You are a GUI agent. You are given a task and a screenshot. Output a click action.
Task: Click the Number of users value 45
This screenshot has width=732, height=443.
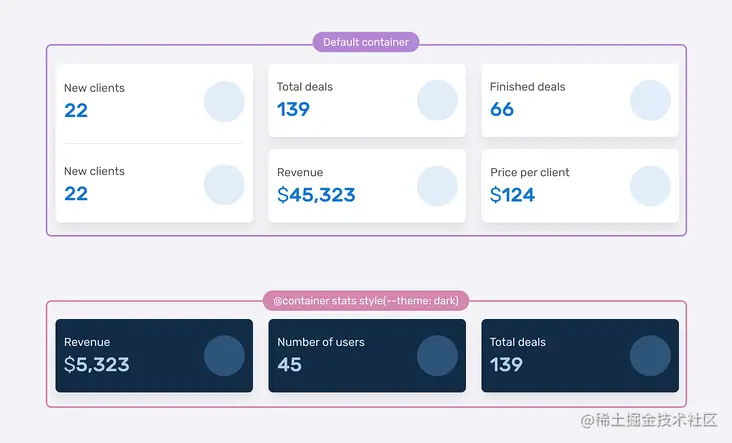[290, 365]
